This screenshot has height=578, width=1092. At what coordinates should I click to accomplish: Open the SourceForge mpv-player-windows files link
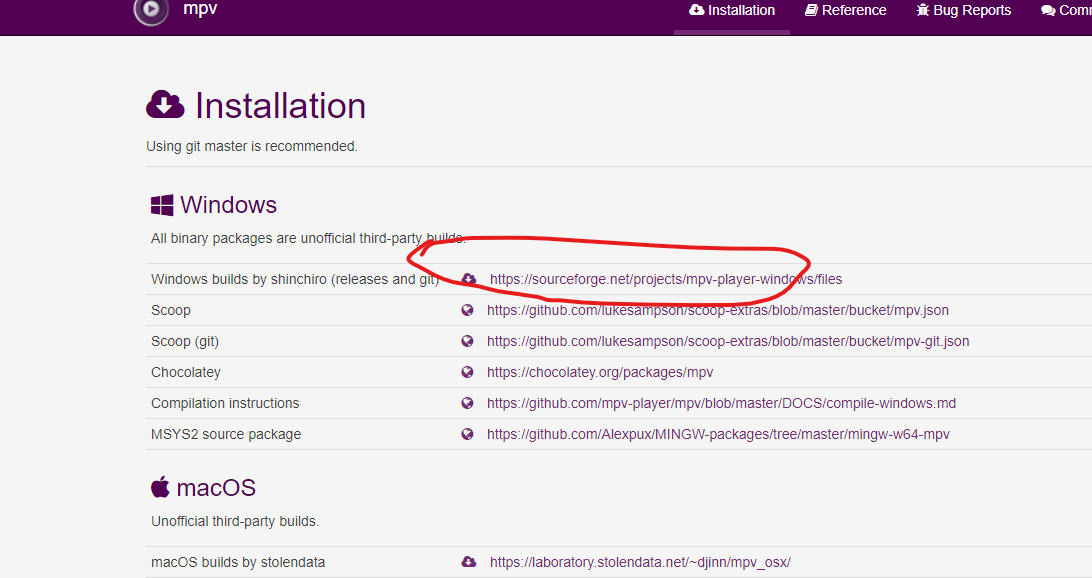coord(666,279)
